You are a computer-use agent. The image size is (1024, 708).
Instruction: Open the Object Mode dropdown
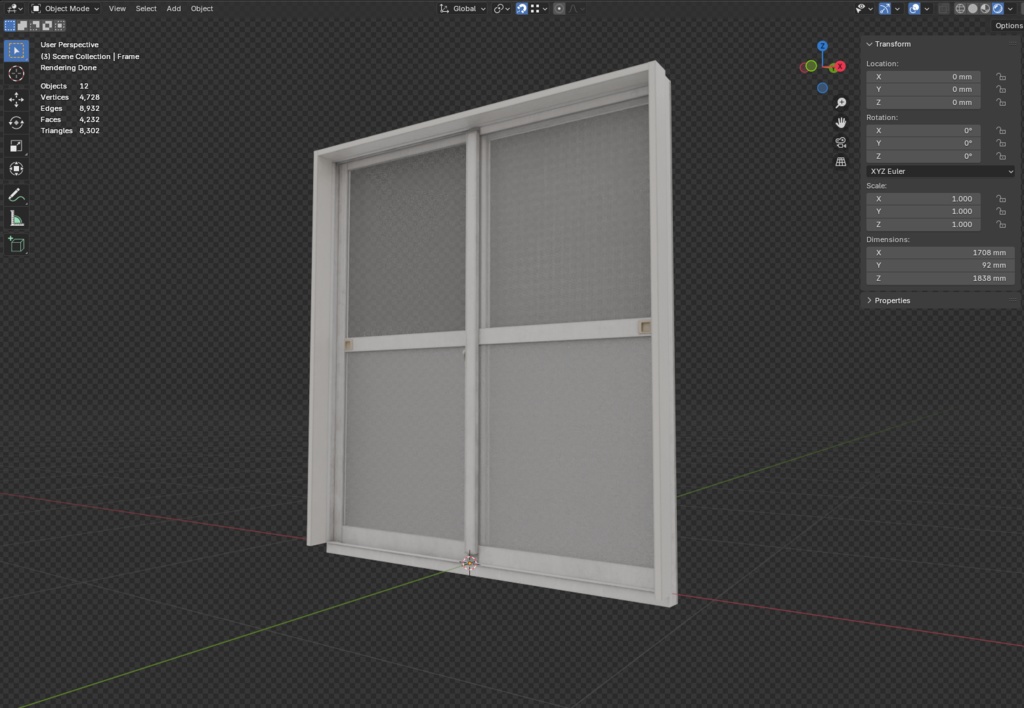(65, 8)
